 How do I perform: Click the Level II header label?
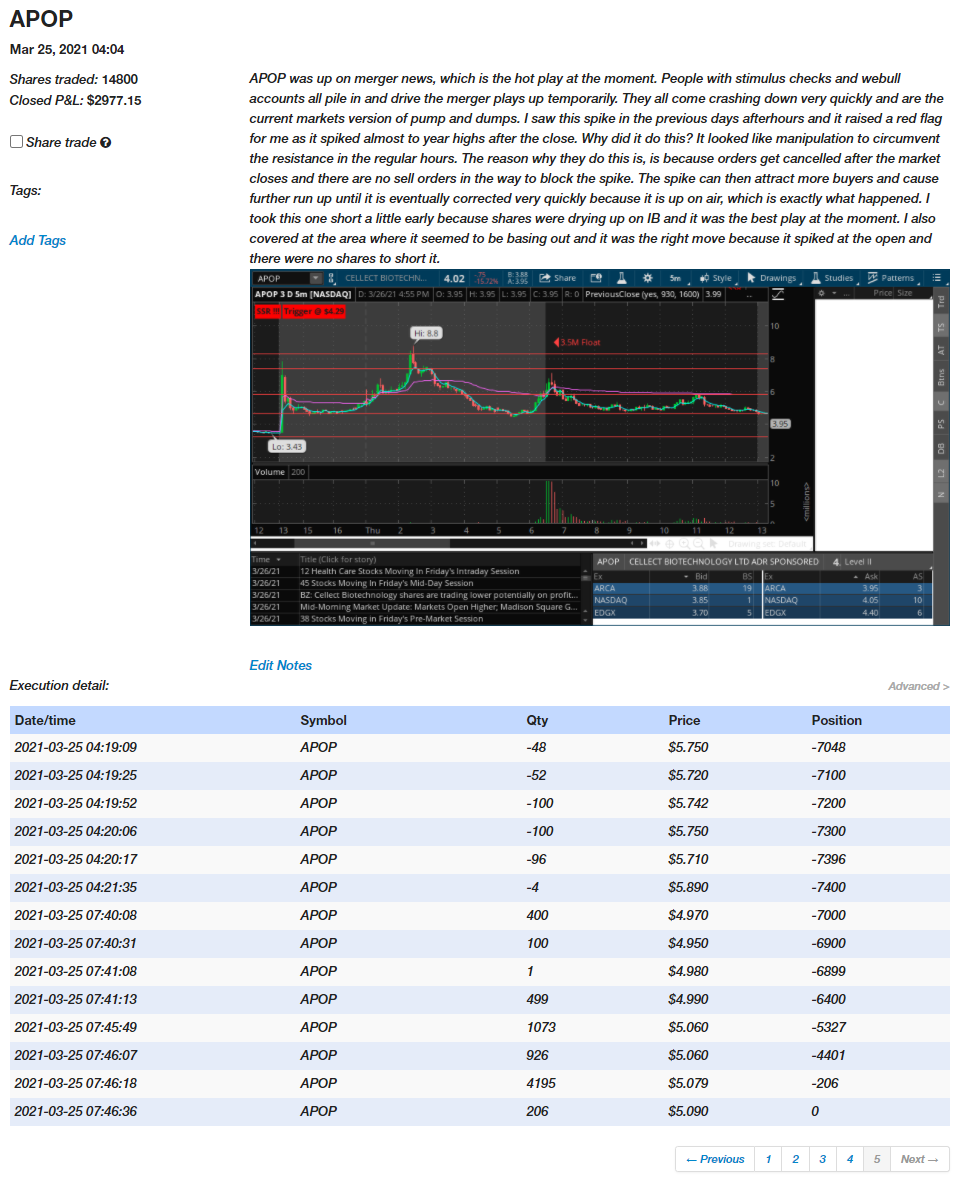pos(858,562)
